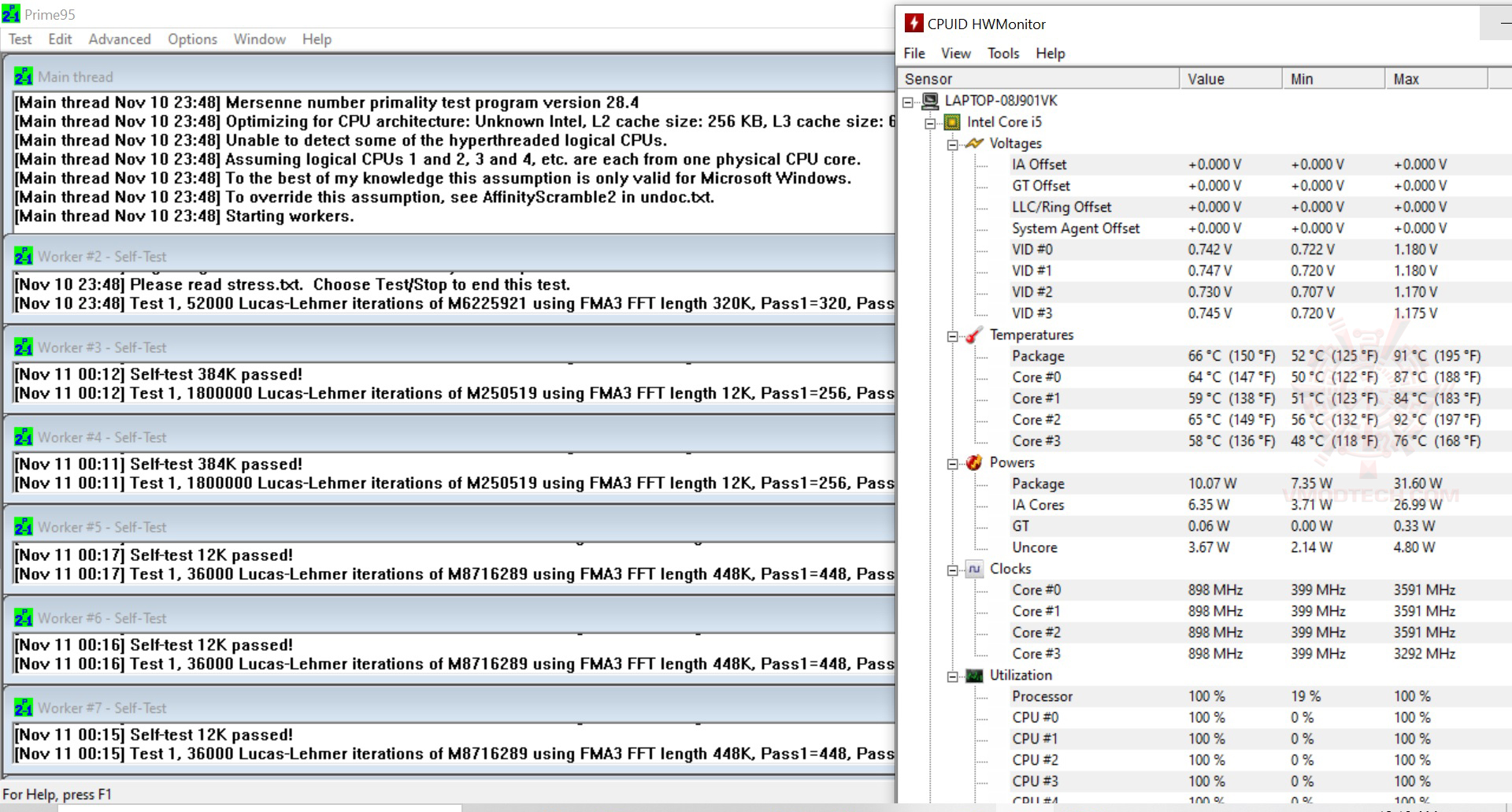The image size is (1512, 812).
Task: Click the computer icon beside LAPTOP-08J901VK
Action: (930, 101)
